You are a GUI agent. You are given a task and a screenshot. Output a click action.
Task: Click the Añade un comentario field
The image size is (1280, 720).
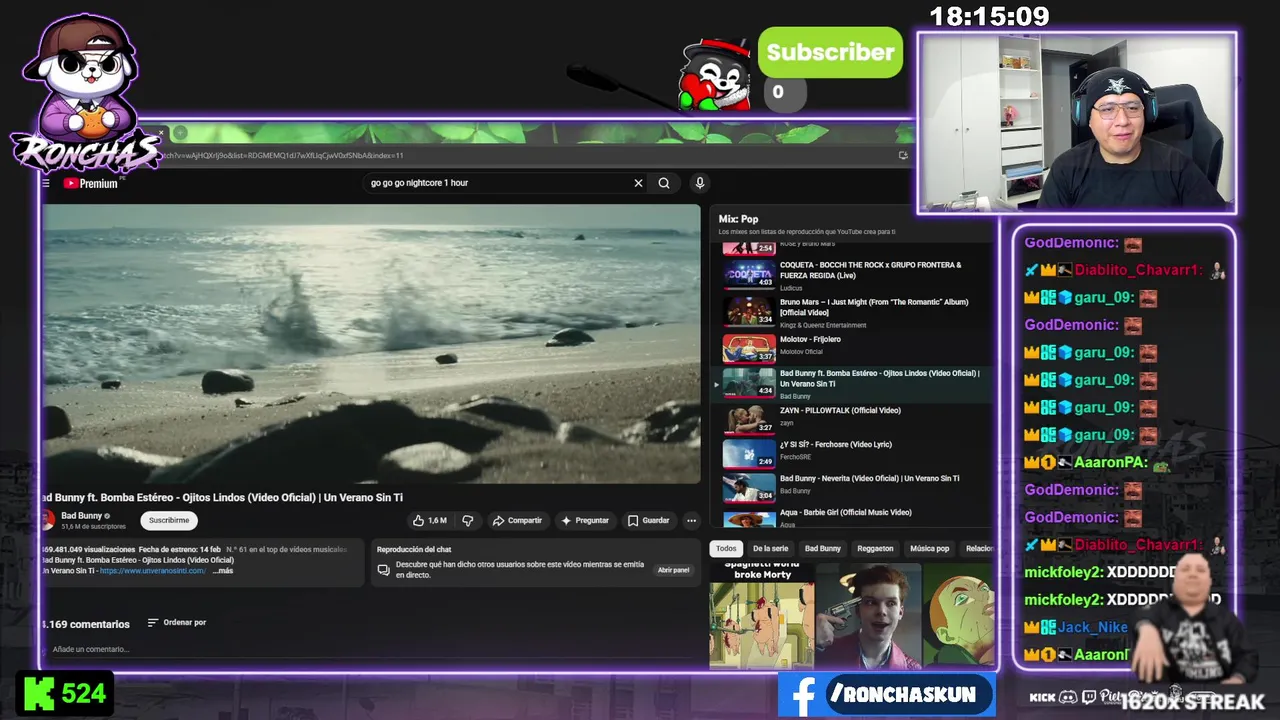point(370,649)
